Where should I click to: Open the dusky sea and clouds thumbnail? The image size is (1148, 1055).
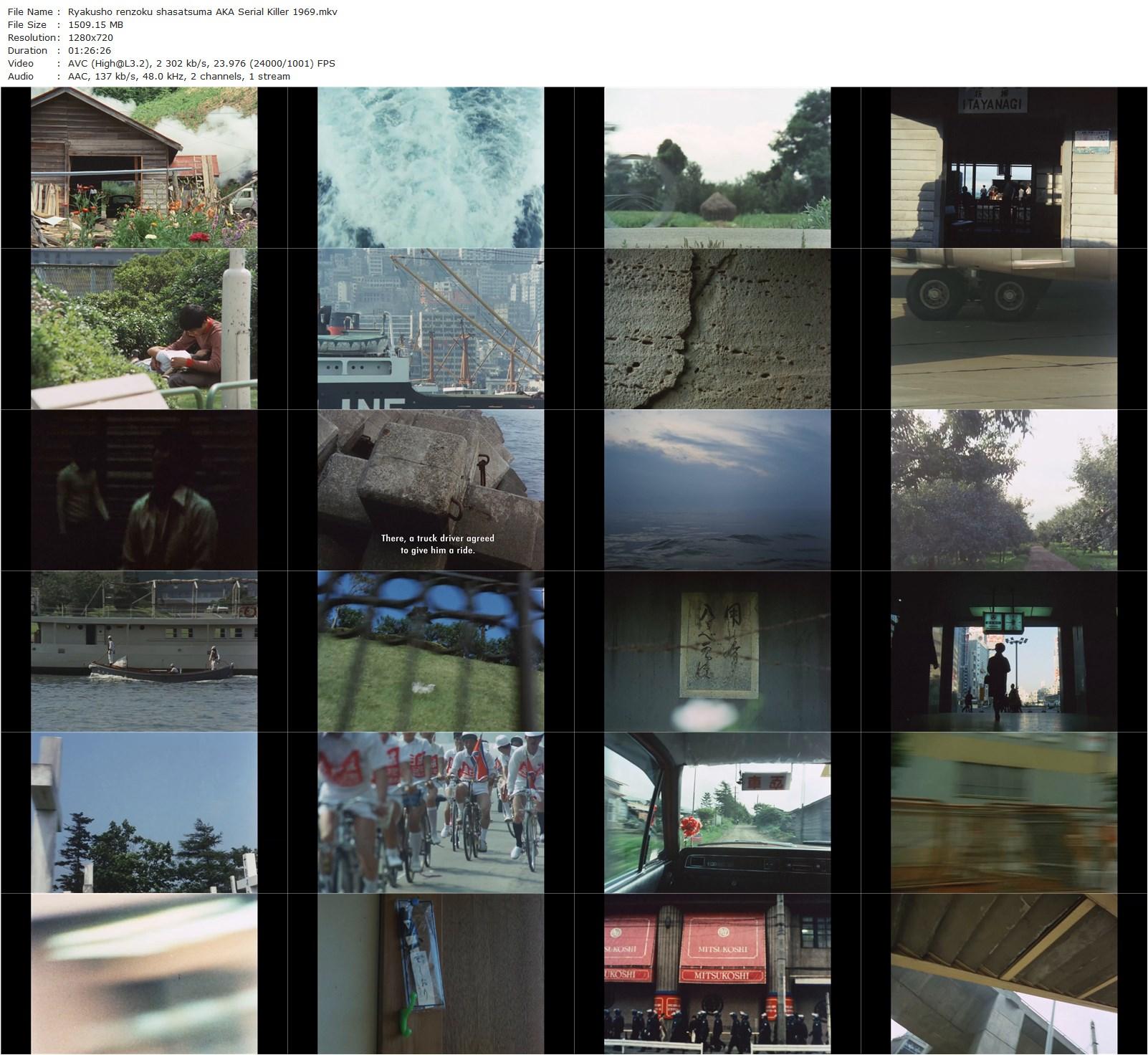pyautogui.click(x=717, y=490)
